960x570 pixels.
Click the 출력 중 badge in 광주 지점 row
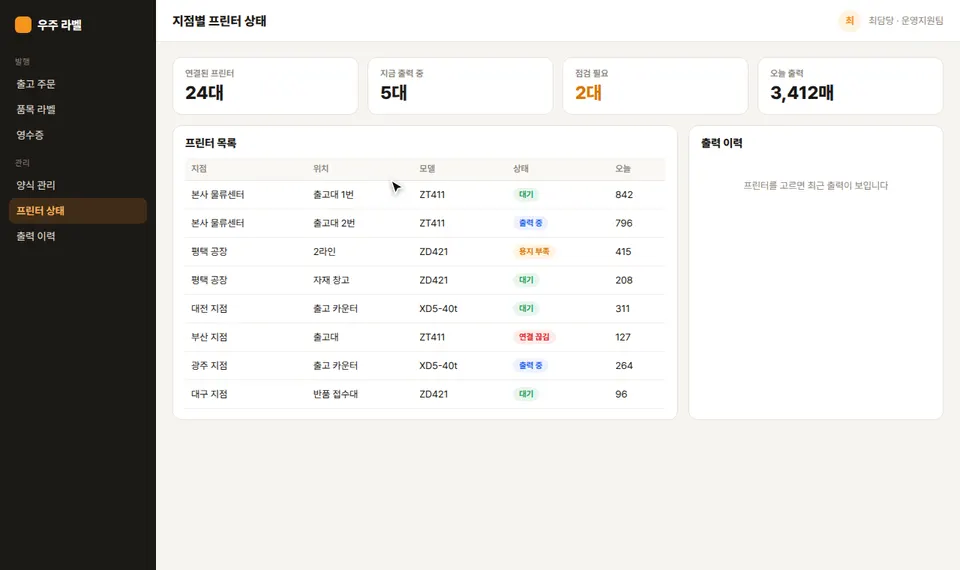coord(531,366)
